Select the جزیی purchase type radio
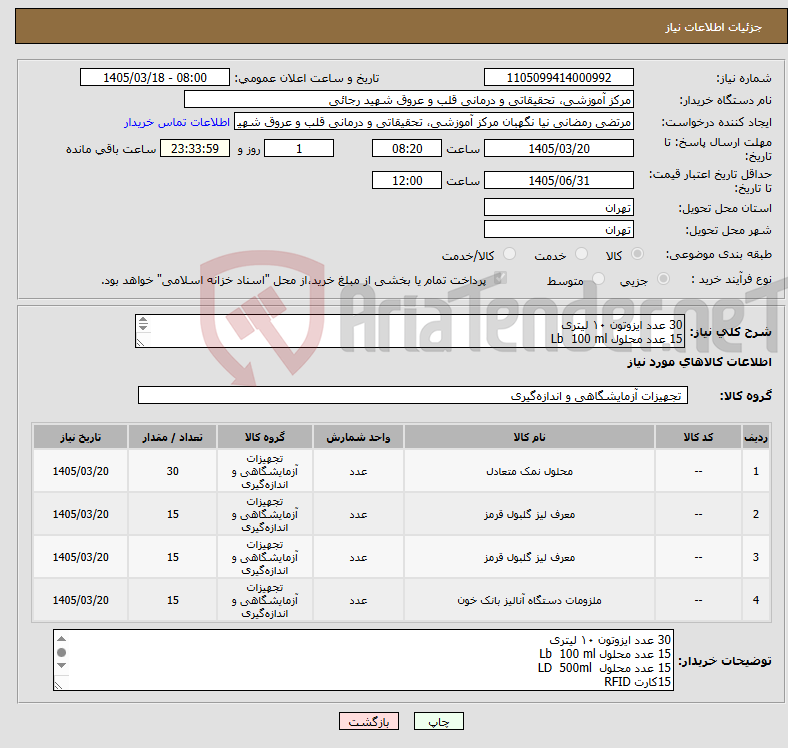Viewport: 788px width, 748px height. tap(663, 278)
